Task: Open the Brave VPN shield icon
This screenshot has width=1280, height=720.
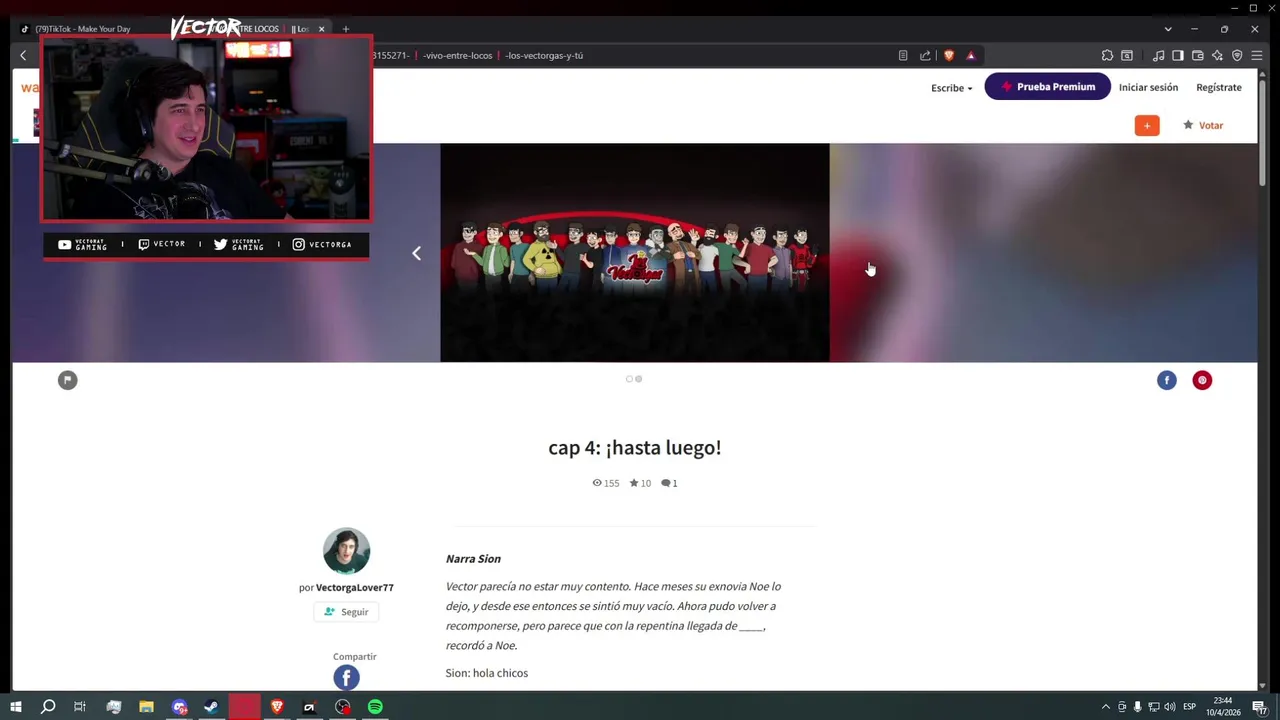Action: (x=1237, y=56)
